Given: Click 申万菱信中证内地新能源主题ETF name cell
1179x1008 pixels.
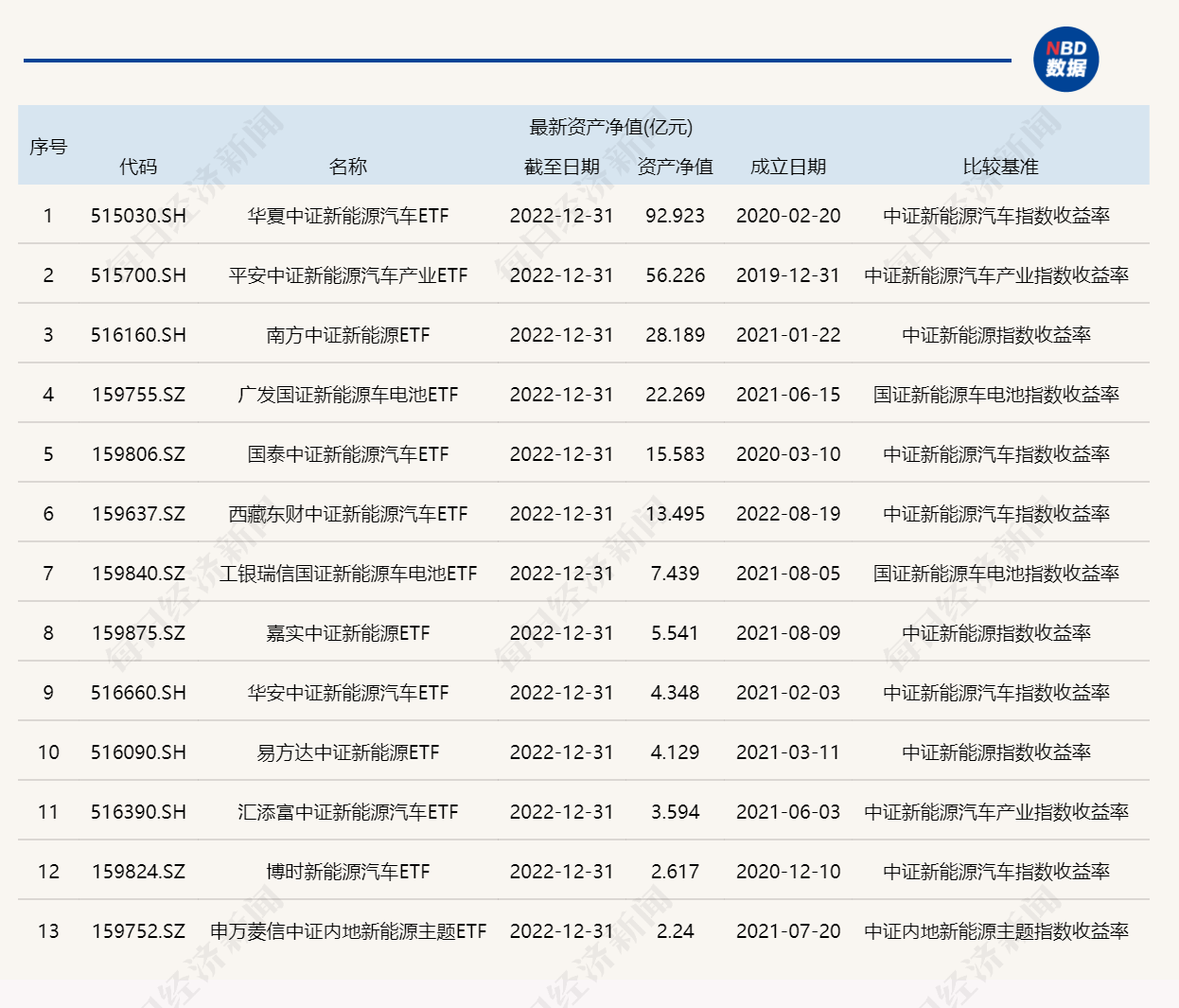Looking at the screenshot, I should click(348, 931).
